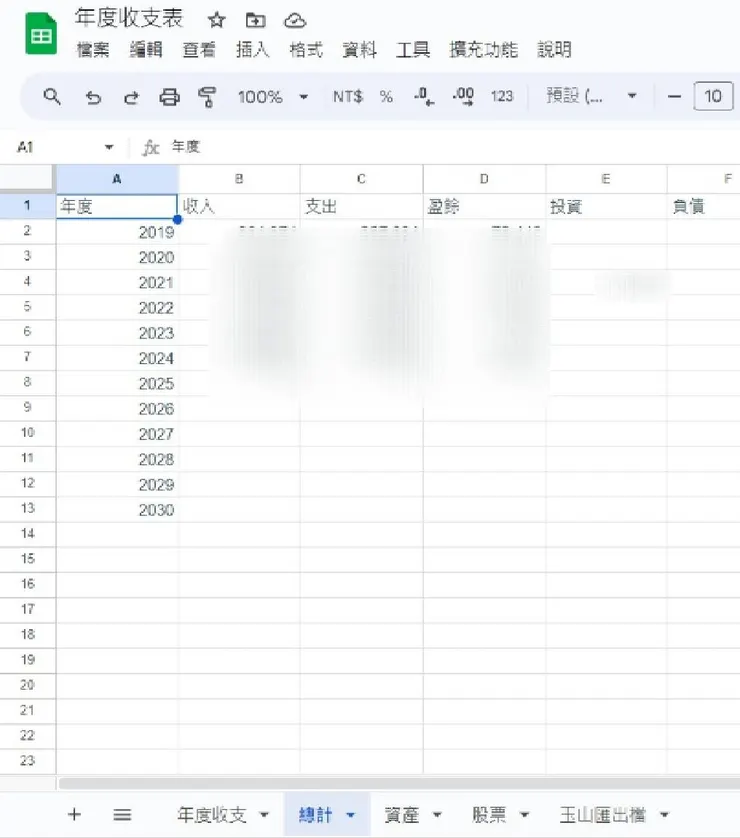Open the 123 number formats menu

tap(502, 97)
